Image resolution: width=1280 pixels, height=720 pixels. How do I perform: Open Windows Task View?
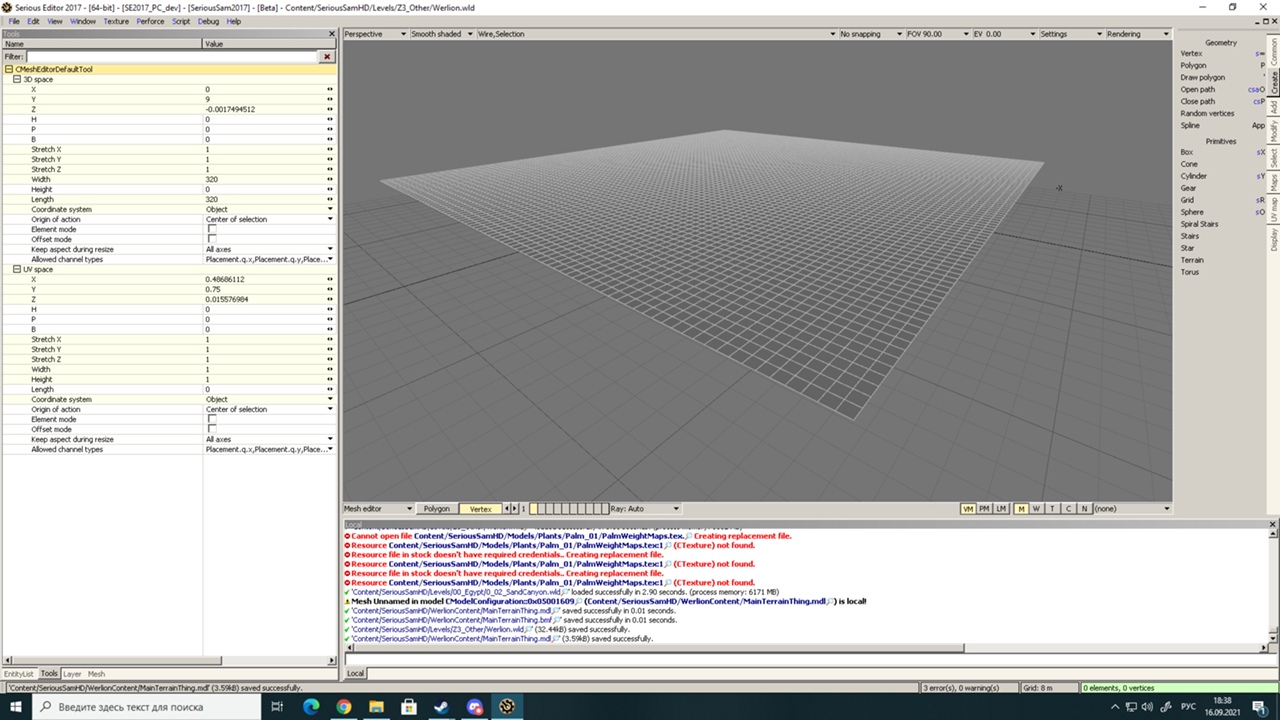pos(278,707)
